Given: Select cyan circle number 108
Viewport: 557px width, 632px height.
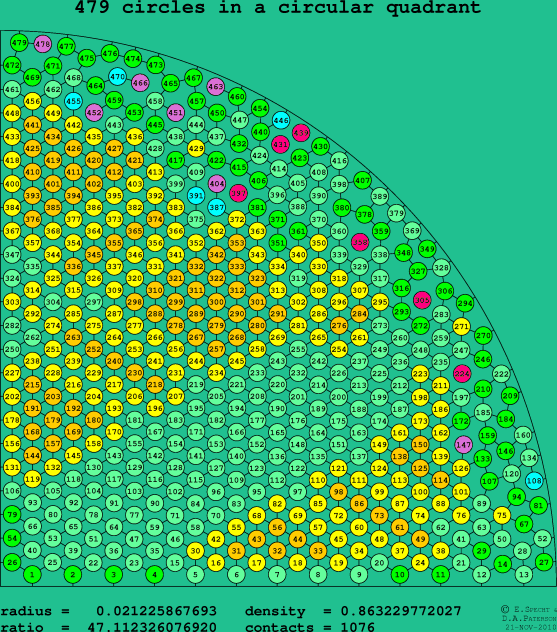Looking at the screenshot, I should [534, 481].
